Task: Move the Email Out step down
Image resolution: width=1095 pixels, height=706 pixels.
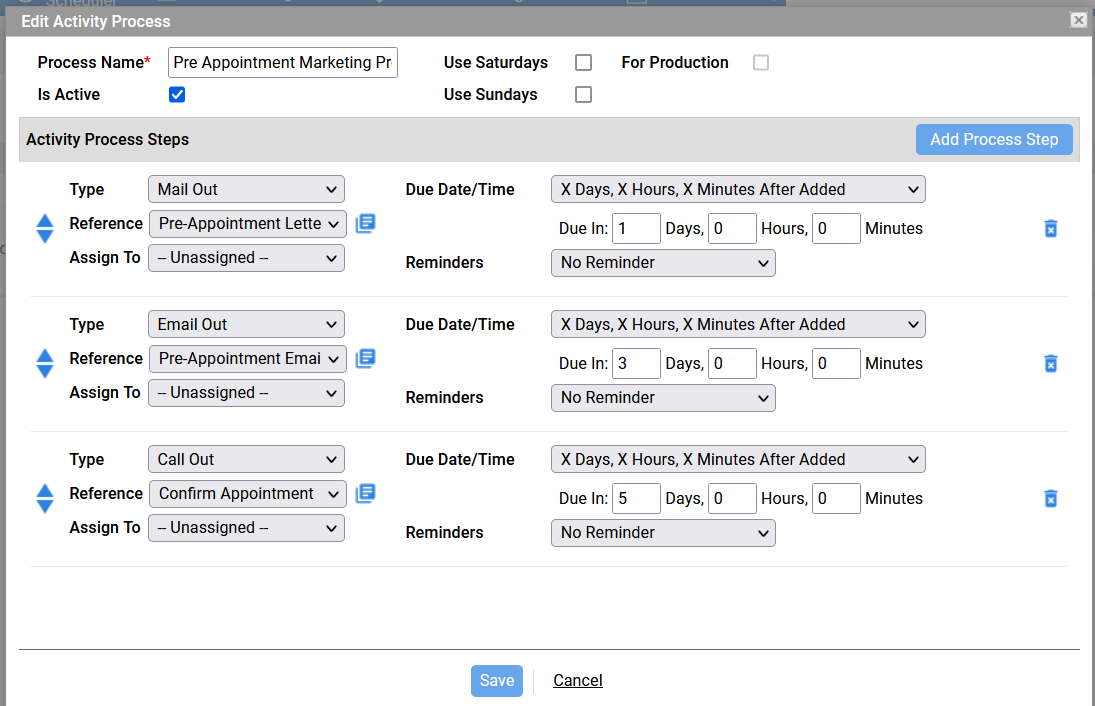Action: click(x=45, y=372)
